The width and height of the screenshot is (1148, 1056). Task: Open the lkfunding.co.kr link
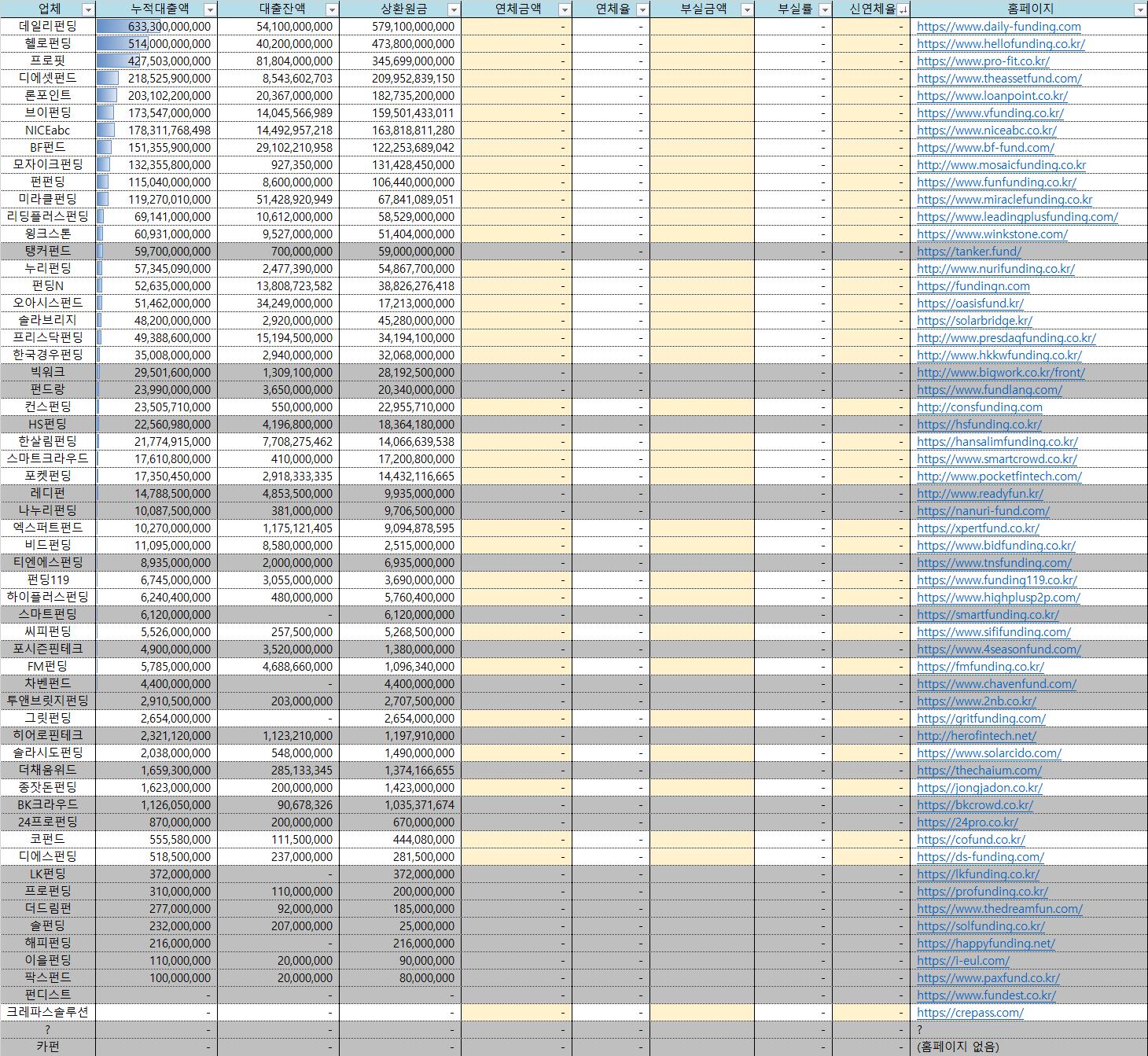pos(978,874)
